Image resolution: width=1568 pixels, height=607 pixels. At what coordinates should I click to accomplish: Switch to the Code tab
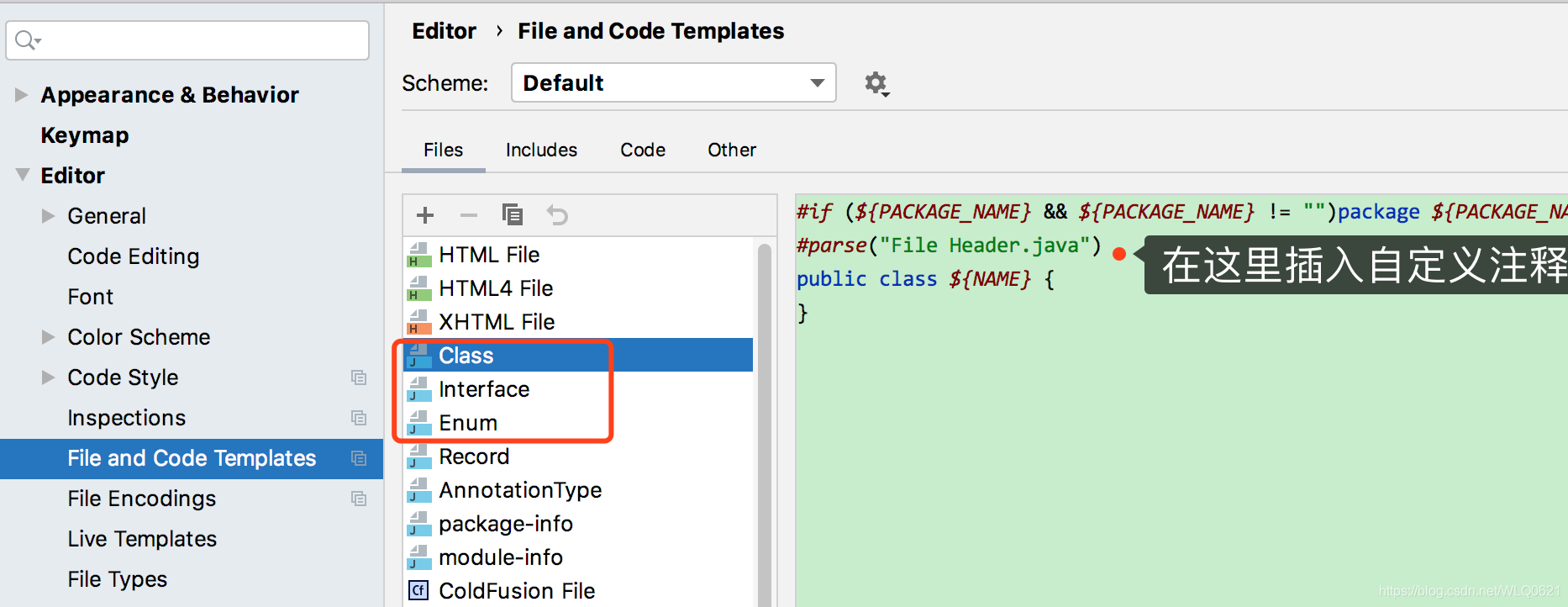(643, 150)
